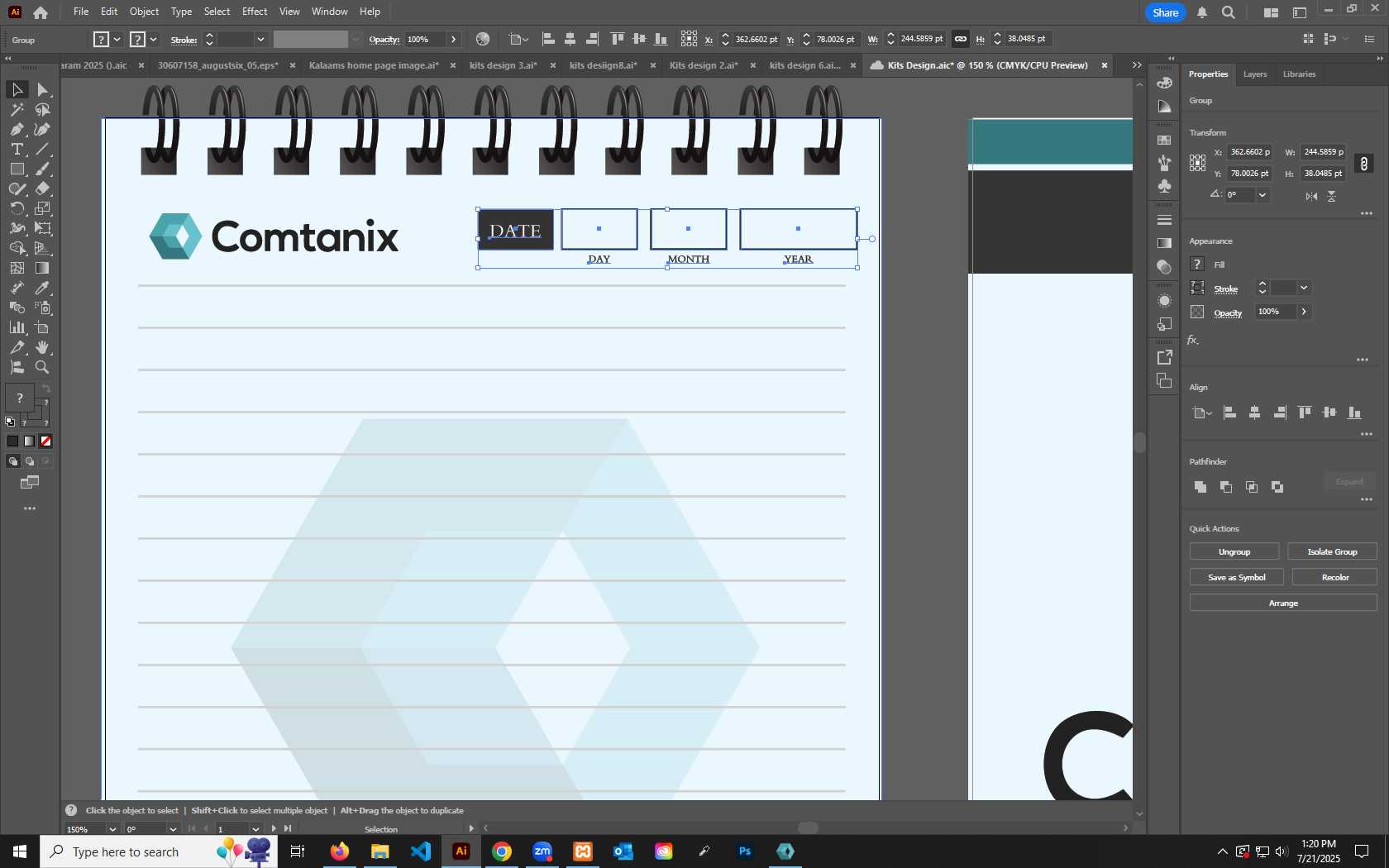
Task: Select the Pen tool
Action: click(17, 129)
